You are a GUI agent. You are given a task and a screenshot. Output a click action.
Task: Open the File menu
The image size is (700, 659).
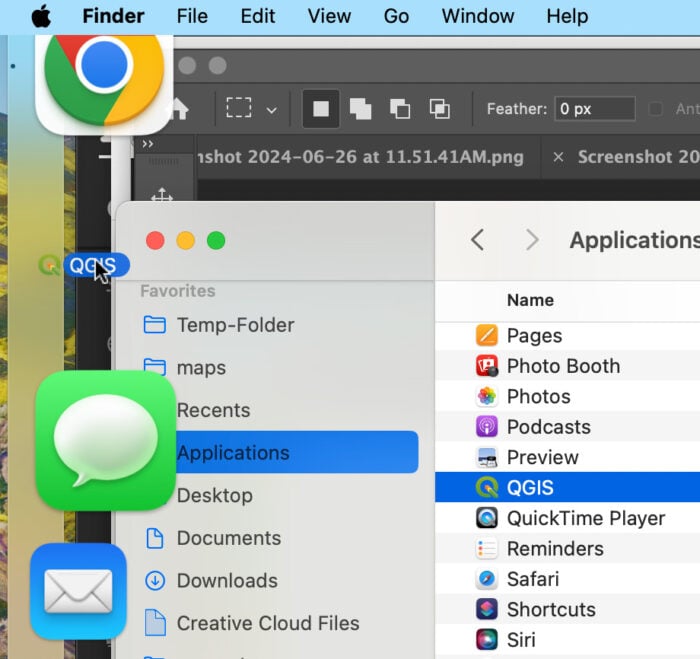tap(192, 17)
